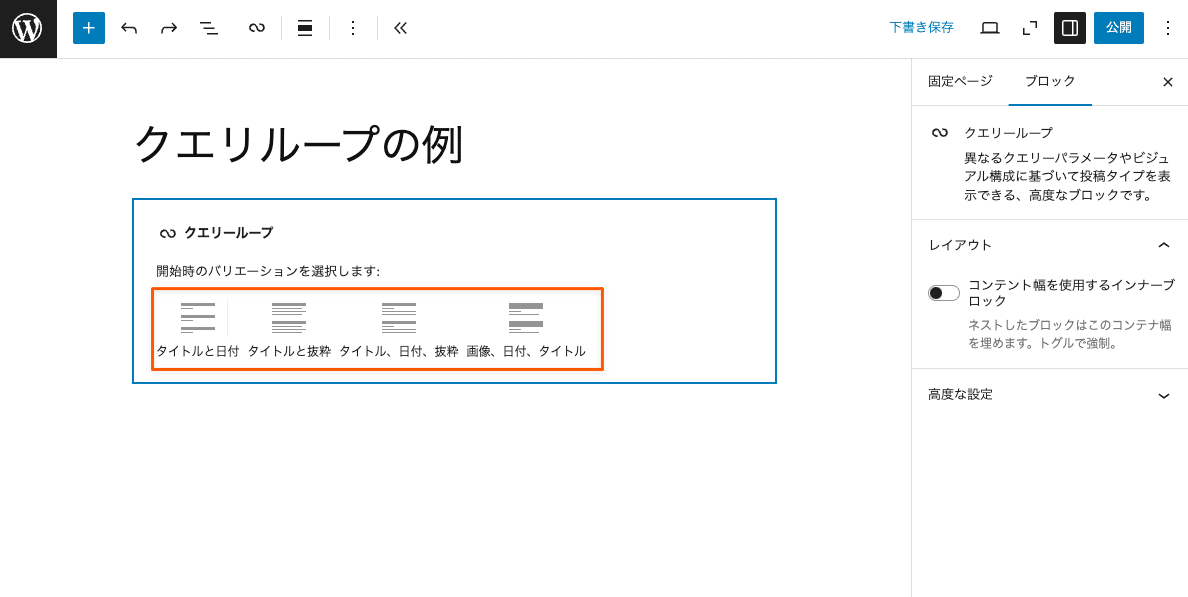The height and width of the screenshot is (597, 1188).
Task: Collapse the レイアウト panel
Action: tap(1163, 244)
